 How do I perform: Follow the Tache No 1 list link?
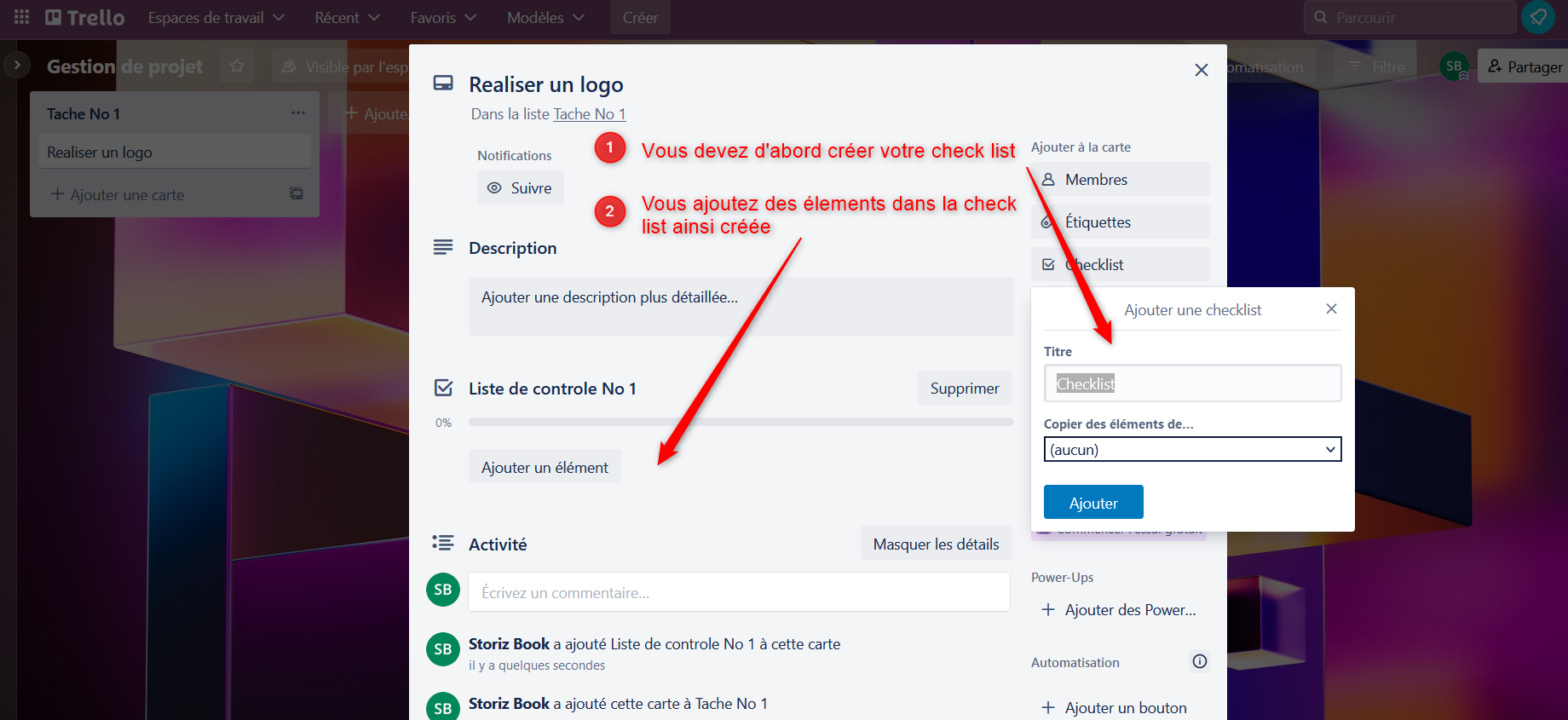click(590, 114)
